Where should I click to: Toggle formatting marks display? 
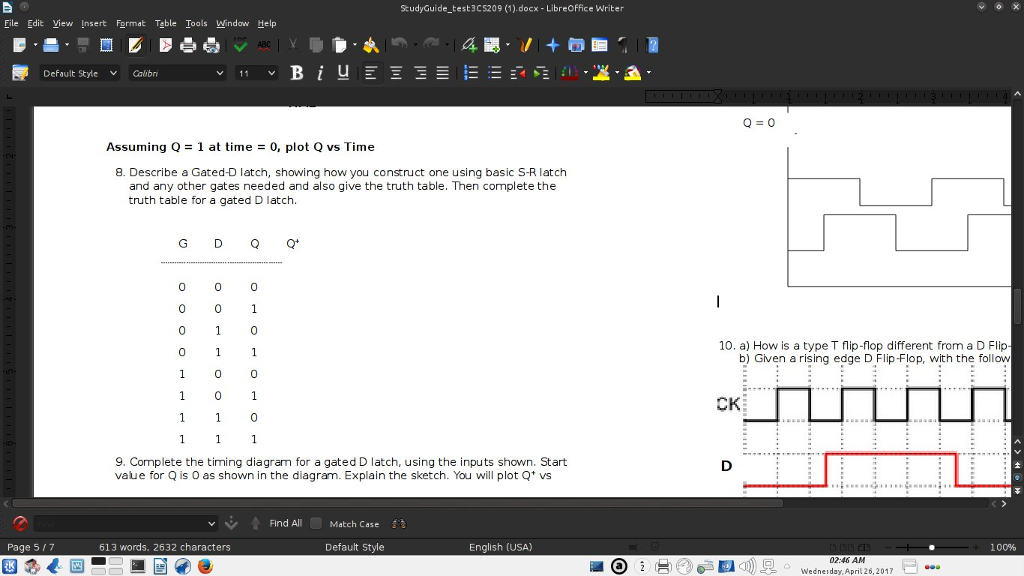[x=624, y=44]
